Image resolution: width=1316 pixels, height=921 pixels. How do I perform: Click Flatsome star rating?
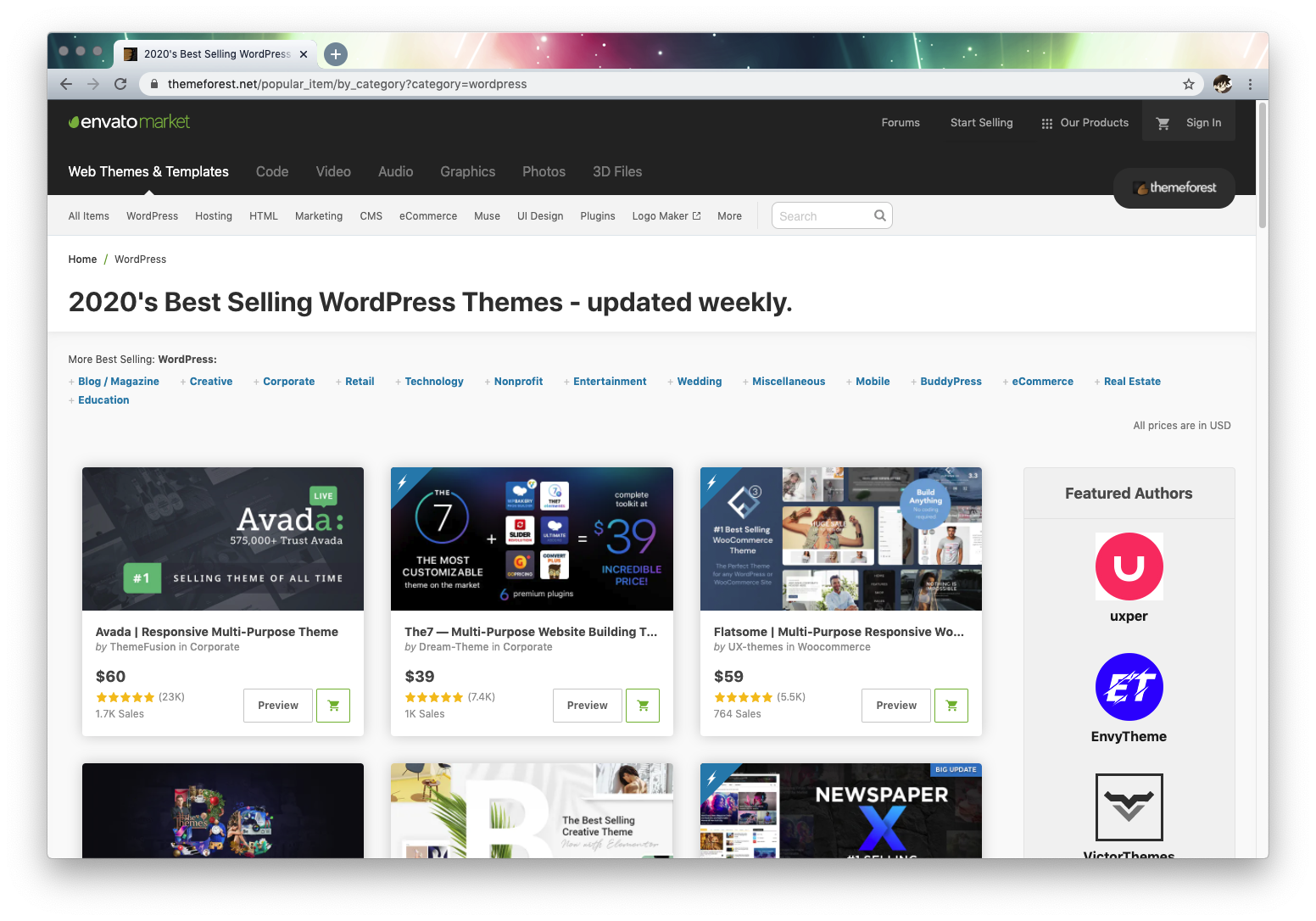[744, 697]
